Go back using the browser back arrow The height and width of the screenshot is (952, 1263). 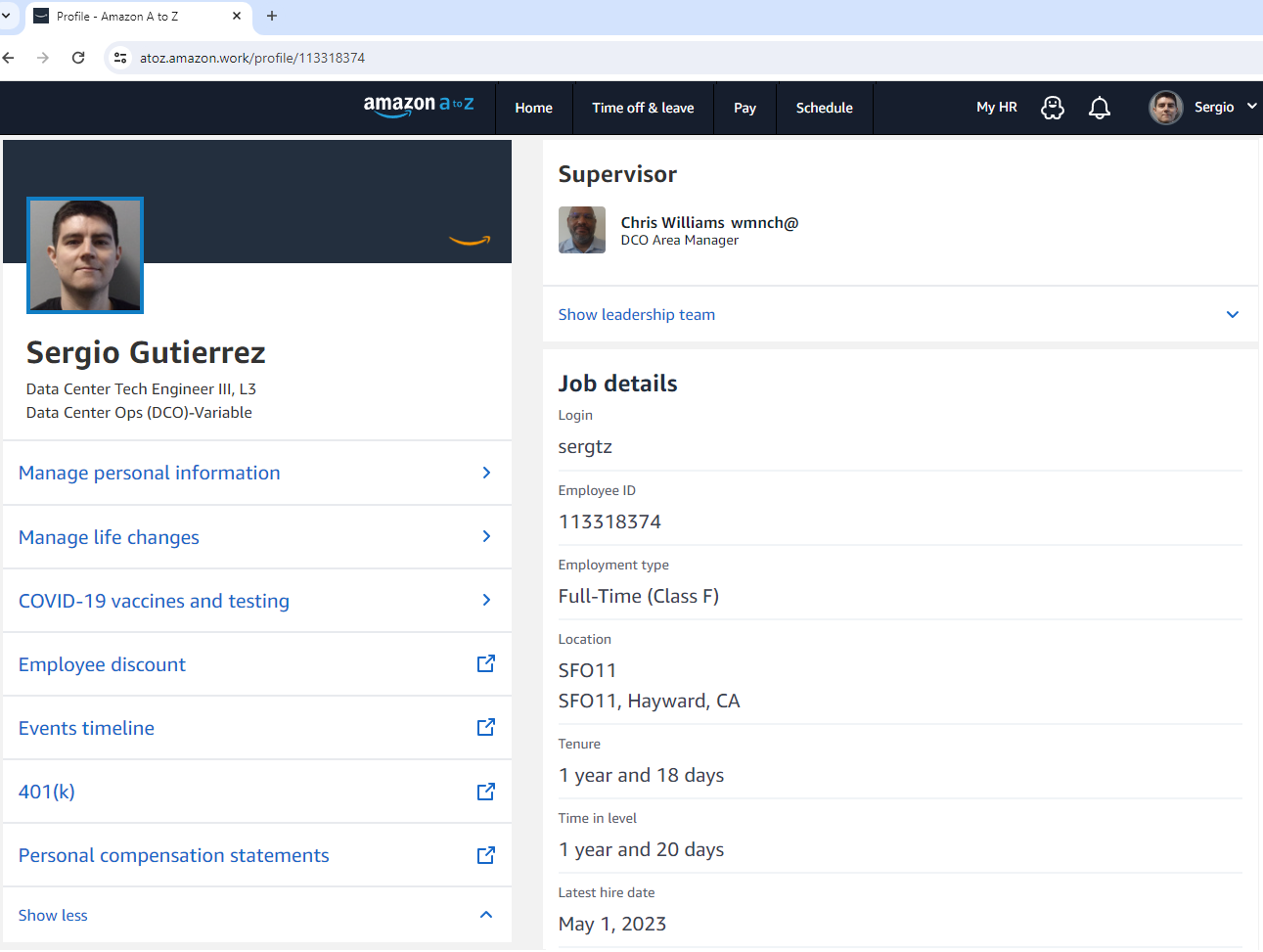tap(9, 58)
